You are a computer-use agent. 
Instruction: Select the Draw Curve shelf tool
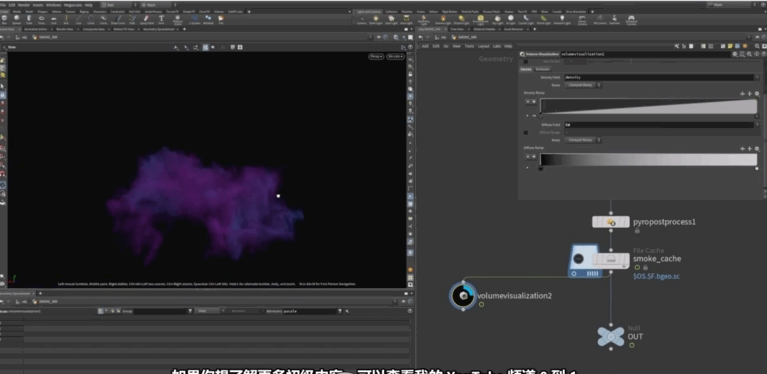(x=118, y=20)
